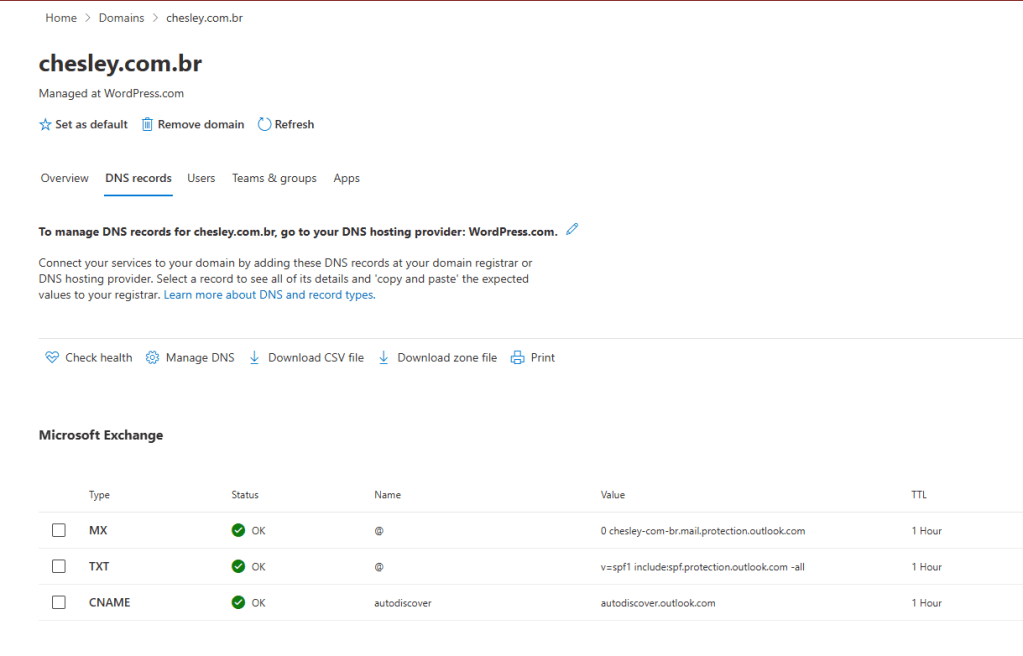Screen dimensions: 1023x656
Task: Click the circular Refresh icon
Action: (264, 125)
